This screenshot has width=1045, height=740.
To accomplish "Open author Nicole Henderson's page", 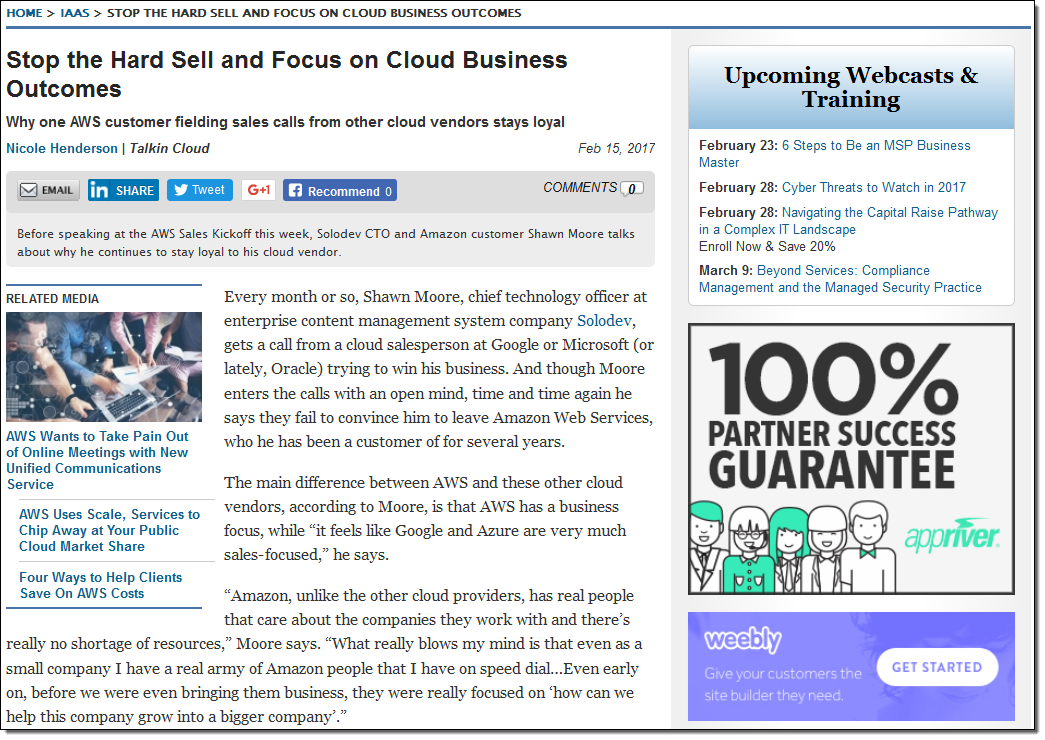I will [62, 149].
